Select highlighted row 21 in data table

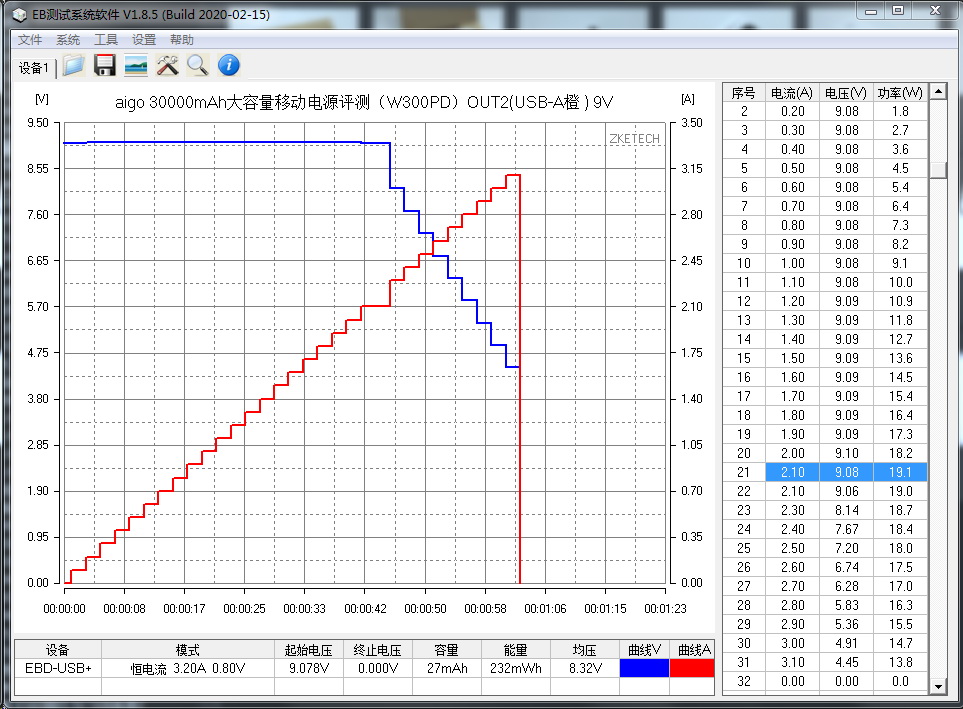(825, 472)
